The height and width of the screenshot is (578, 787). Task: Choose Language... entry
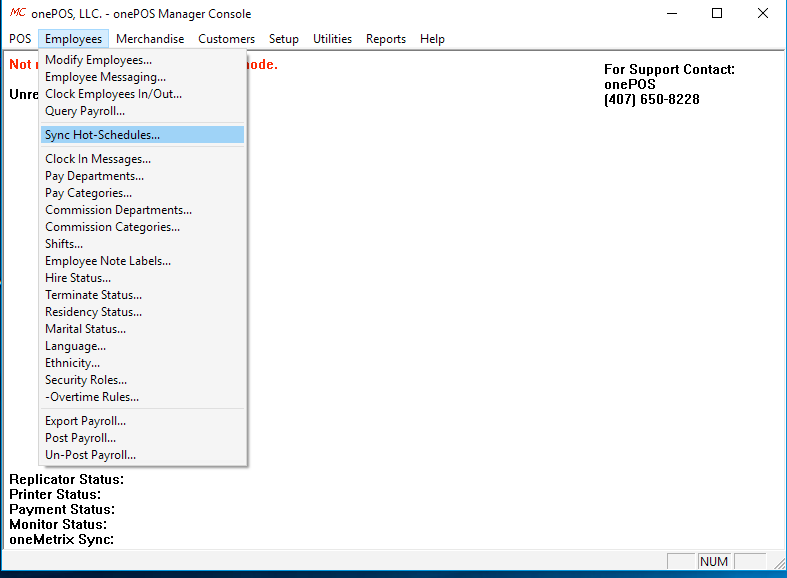(143, 346)
